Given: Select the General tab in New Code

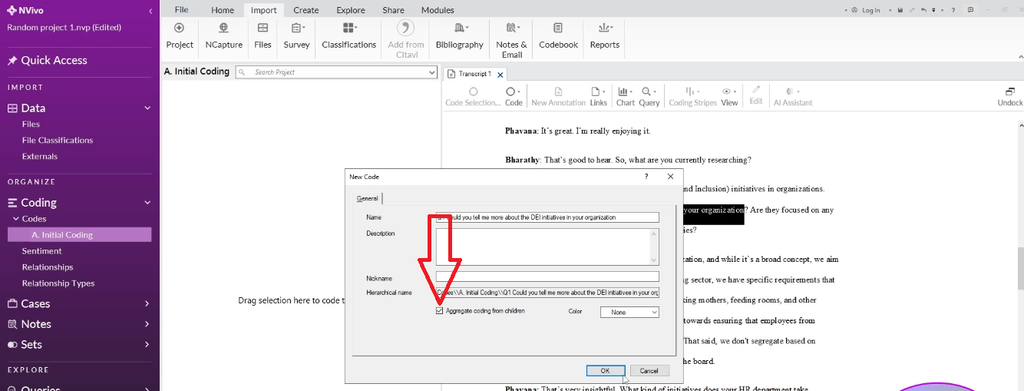Looking at the screenshot, I should point(368,198).
